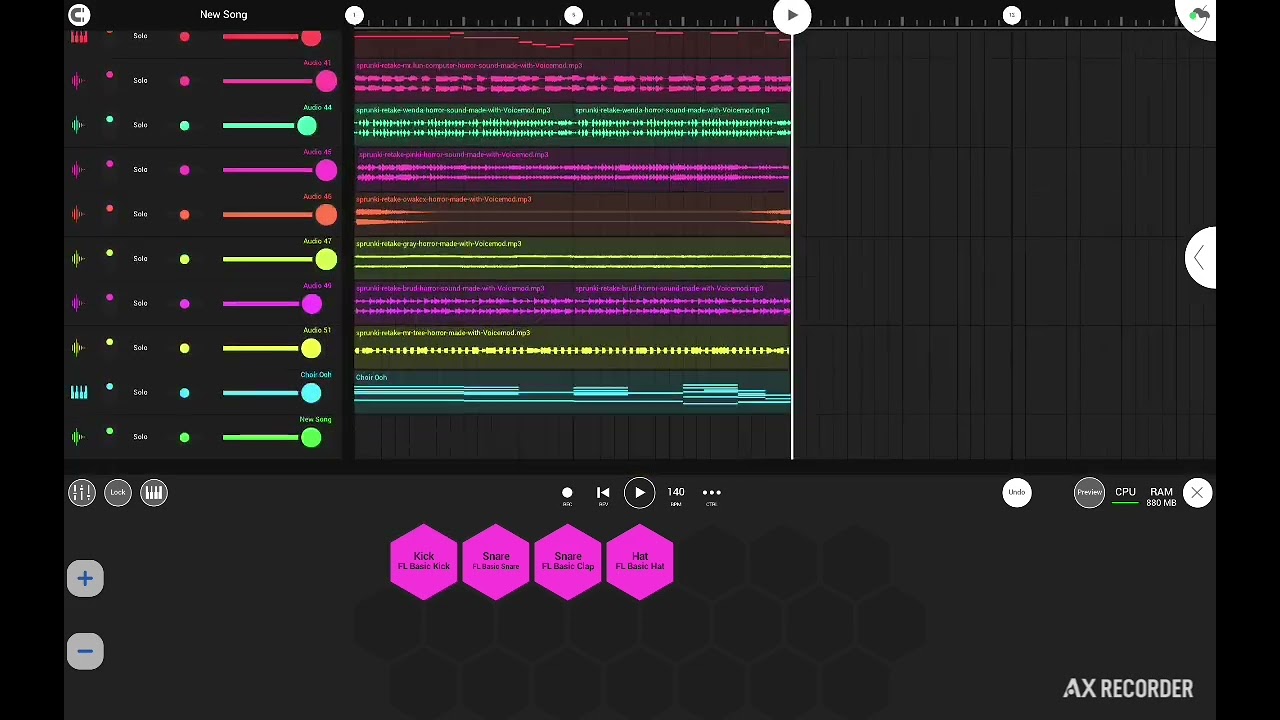Tap the Audio 49 waveform track icon
Screen dimensions: 1280x720
79,303
